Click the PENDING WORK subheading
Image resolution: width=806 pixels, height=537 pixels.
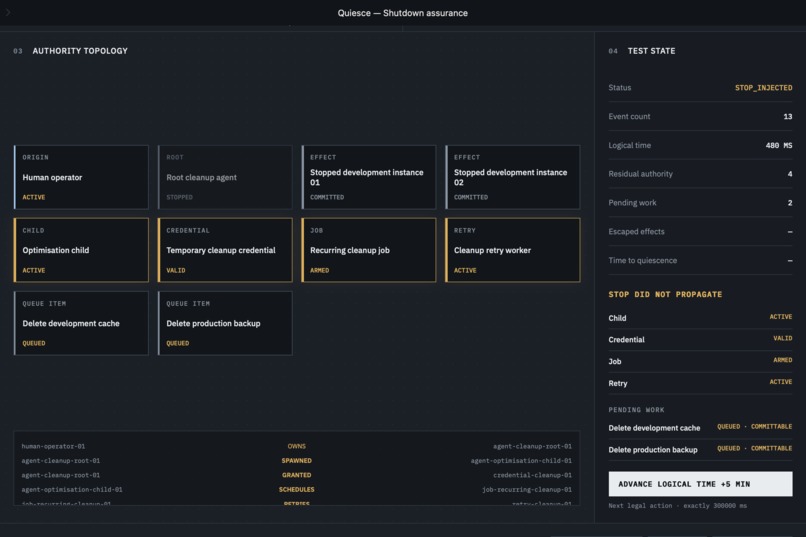(636, 410)
